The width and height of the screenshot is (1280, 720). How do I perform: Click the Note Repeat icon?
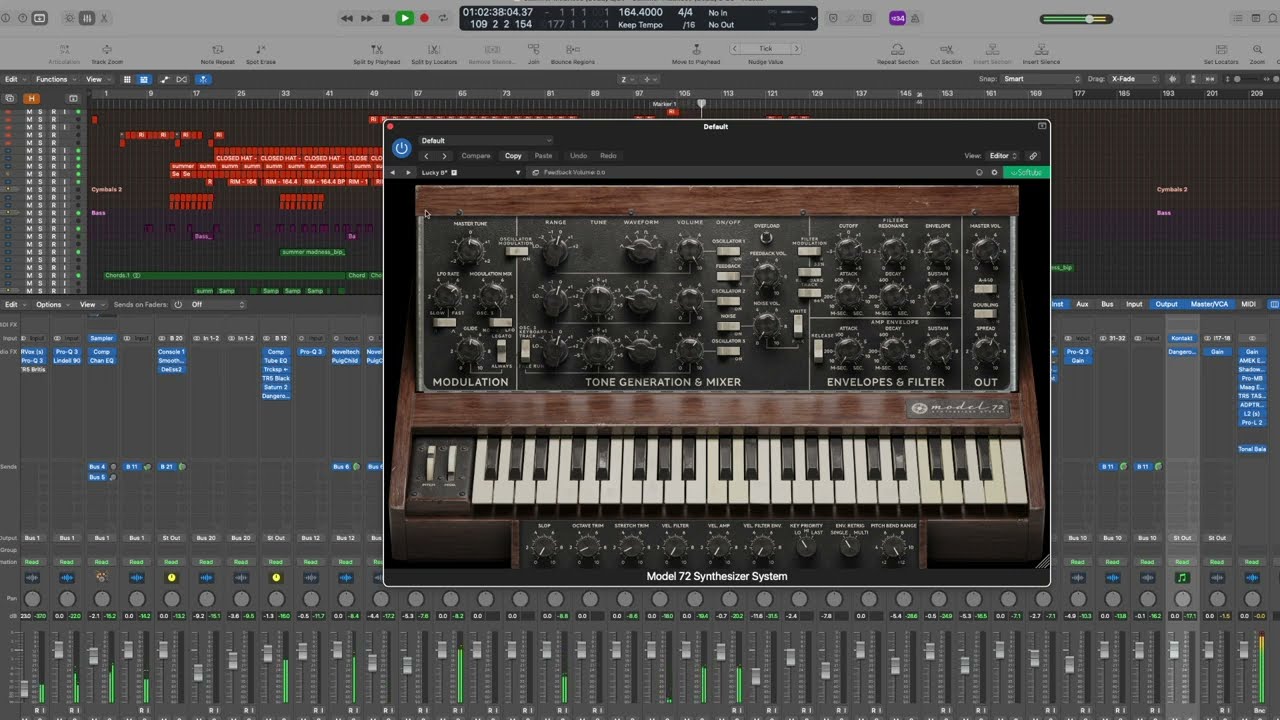[x=218, y=48]
